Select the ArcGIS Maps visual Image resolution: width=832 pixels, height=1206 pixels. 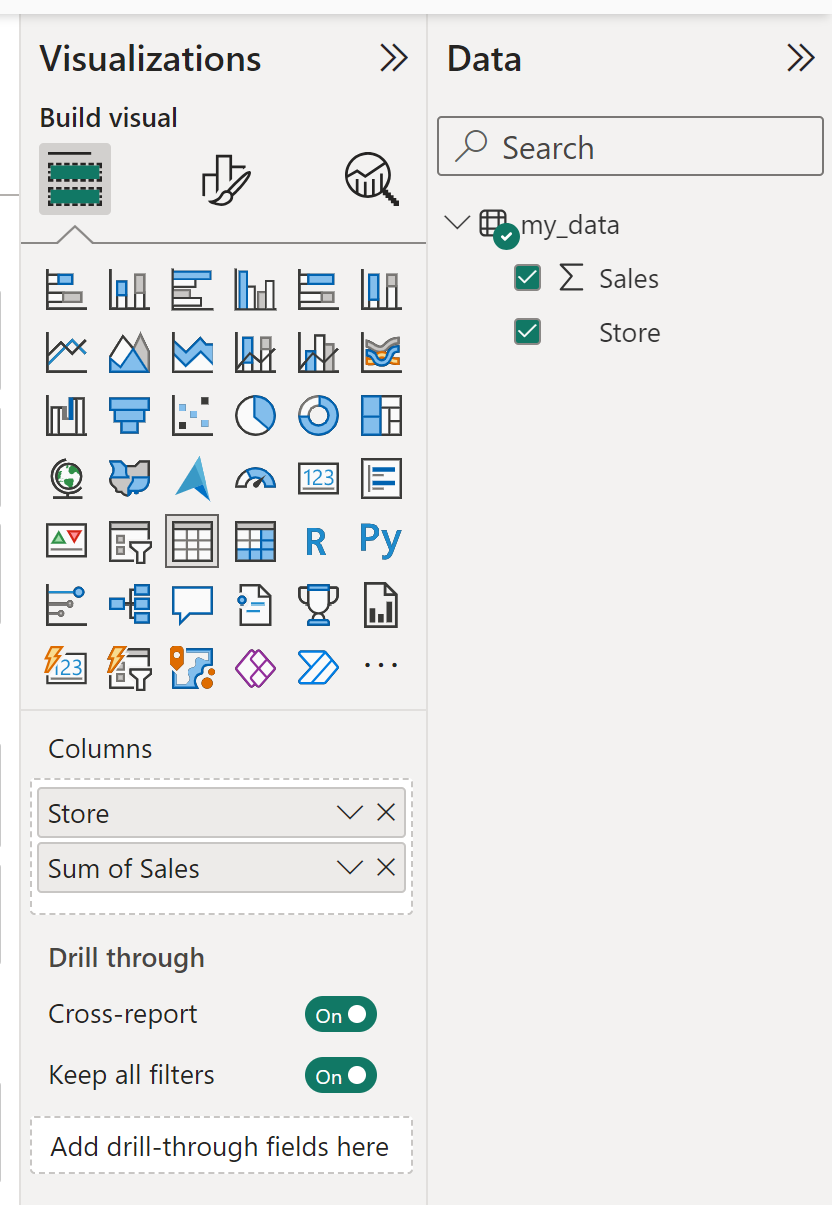(192, 666)
